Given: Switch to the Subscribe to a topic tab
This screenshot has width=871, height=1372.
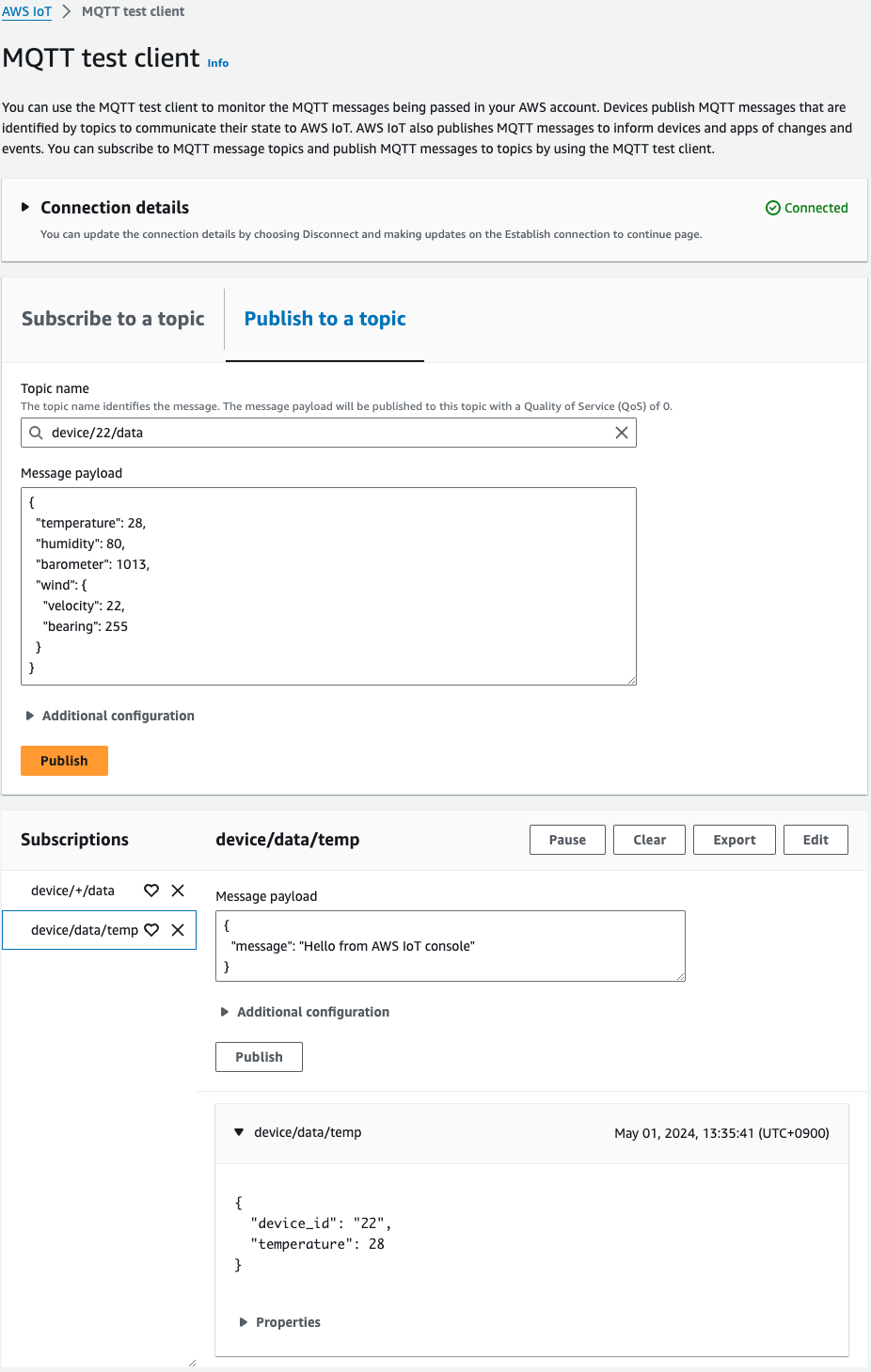Looking at the screenshot, I should 112,319.
